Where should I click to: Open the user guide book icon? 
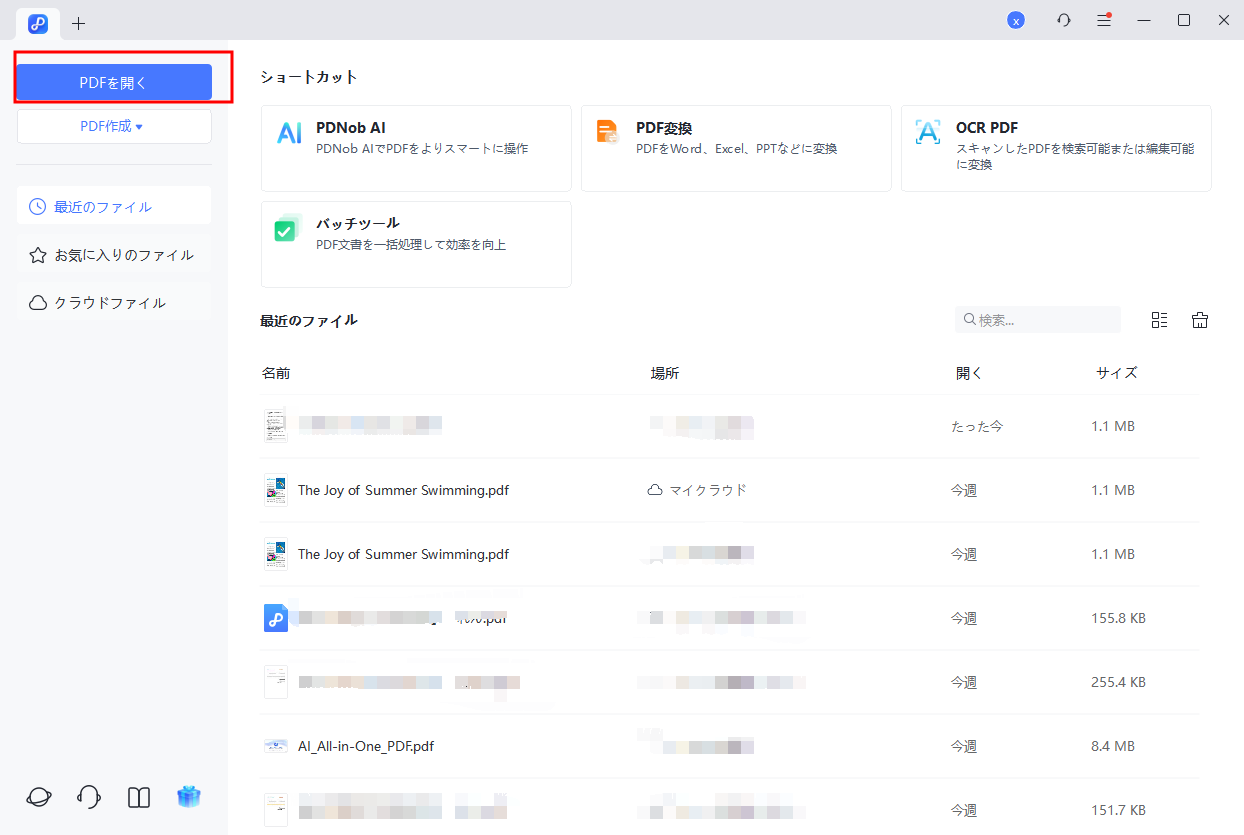[138, 797]
